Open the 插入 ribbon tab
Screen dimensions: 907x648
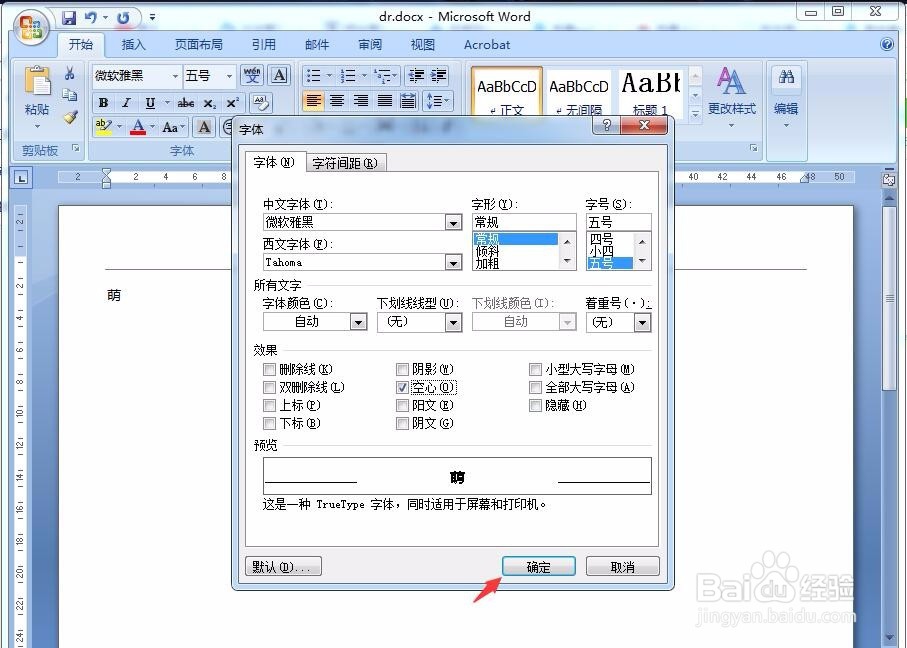pyautogui.click(x=133, y=45)
